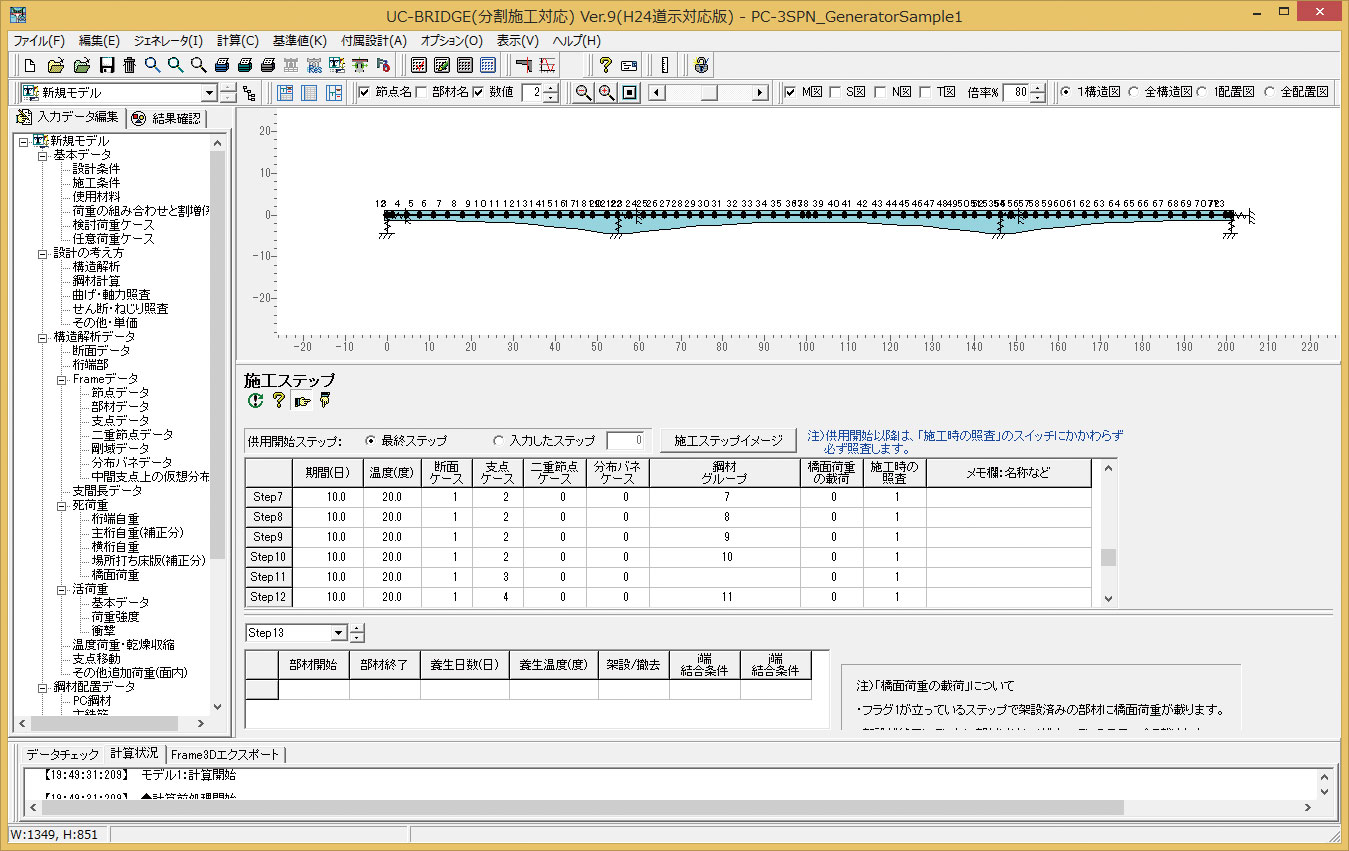Click the new file icon in toolbar

(30, 66)
